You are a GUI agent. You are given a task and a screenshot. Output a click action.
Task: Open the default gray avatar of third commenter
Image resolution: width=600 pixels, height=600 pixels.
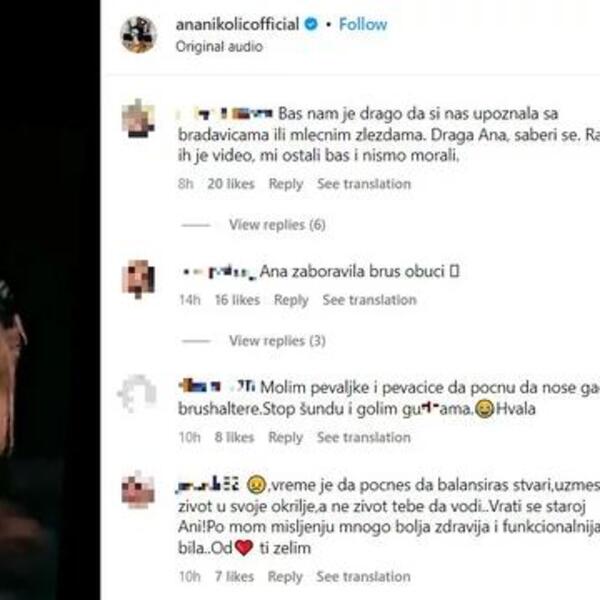pyautogui.click(x=137, y=393)
